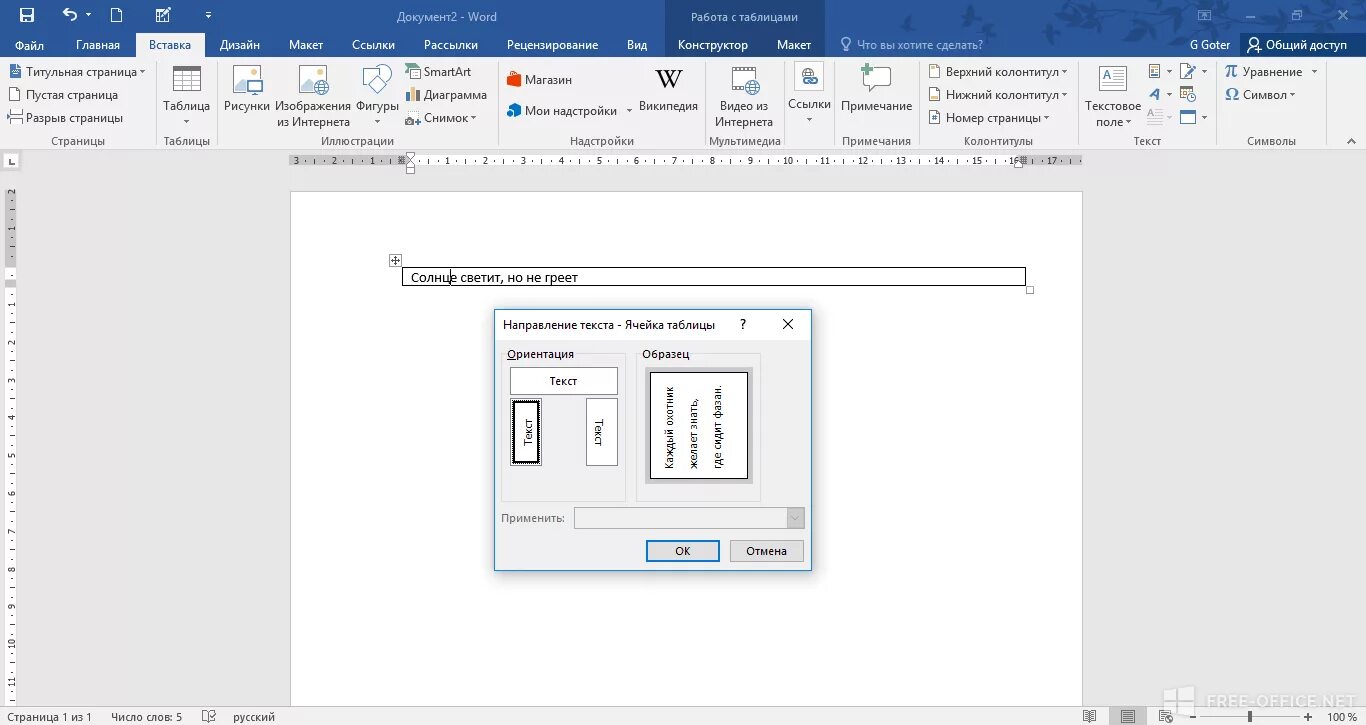Open dialog help question mark
This screenshot has width=1366, height=725.
pos(743,325)
